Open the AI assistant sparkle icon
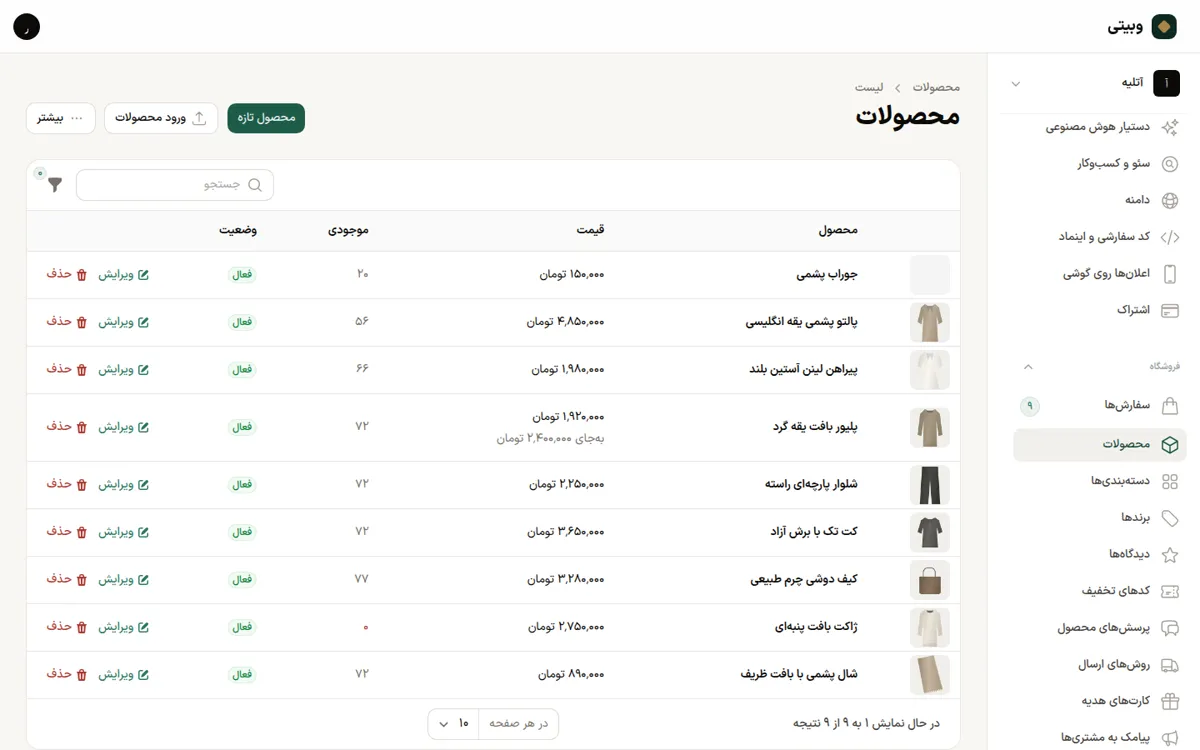Viewport: 1200px width, 750px height. click(1169, 127)
